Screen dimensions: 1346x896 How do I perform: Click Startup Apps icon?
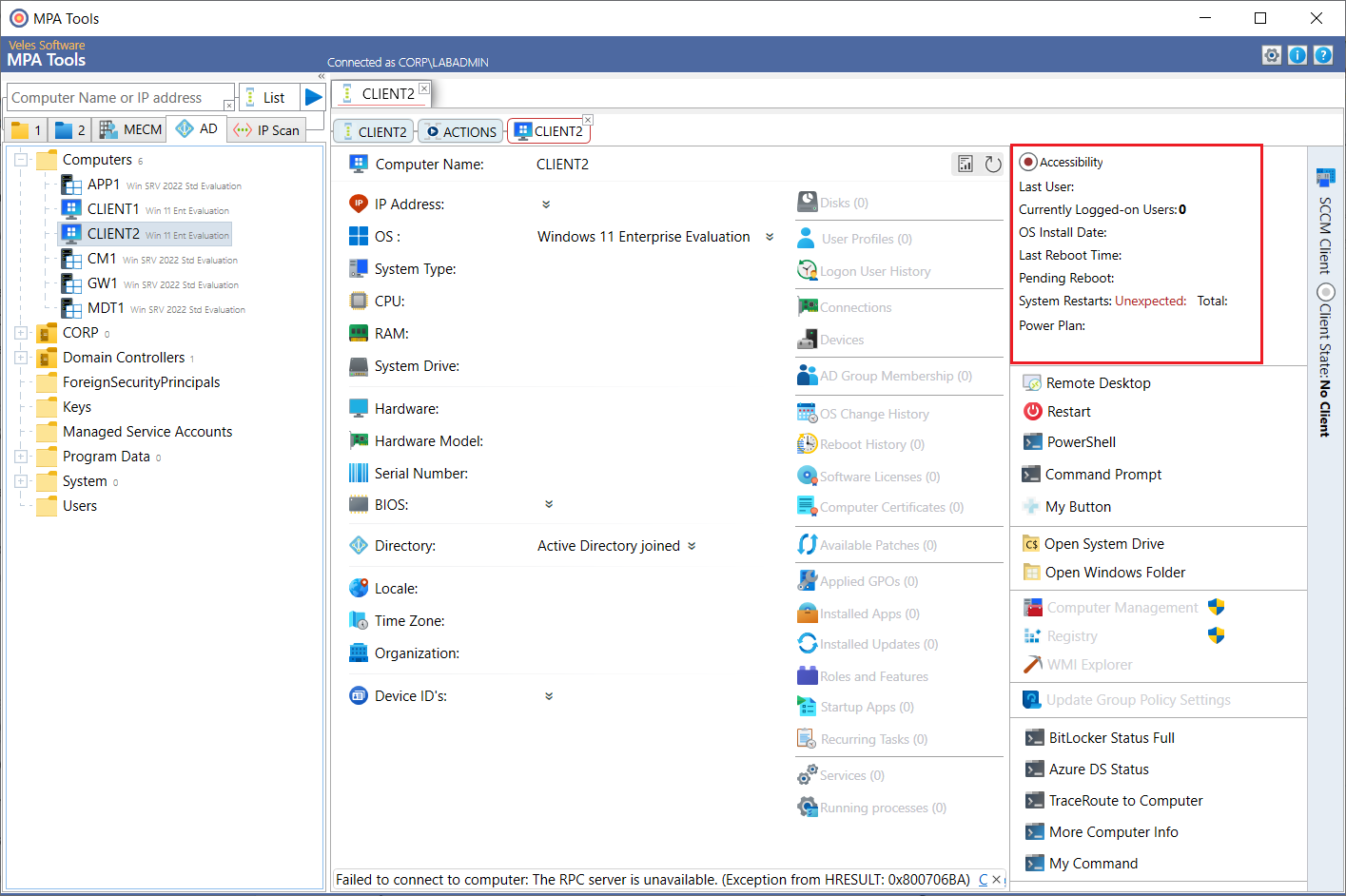tap(807, 706)
